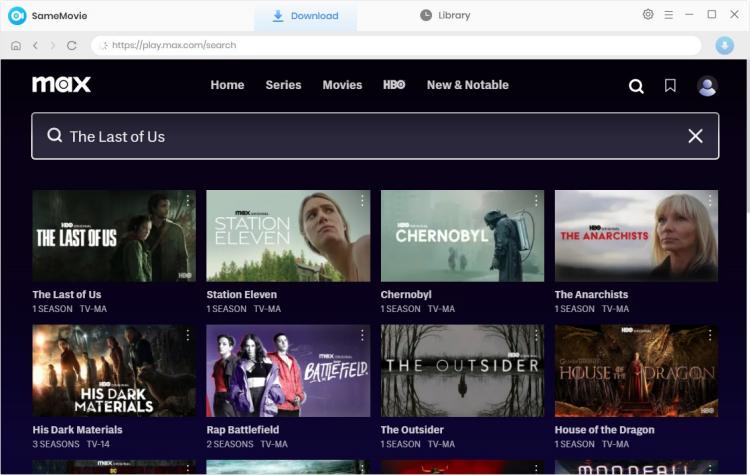Open the Home menu item

click(x=227, y=85)
